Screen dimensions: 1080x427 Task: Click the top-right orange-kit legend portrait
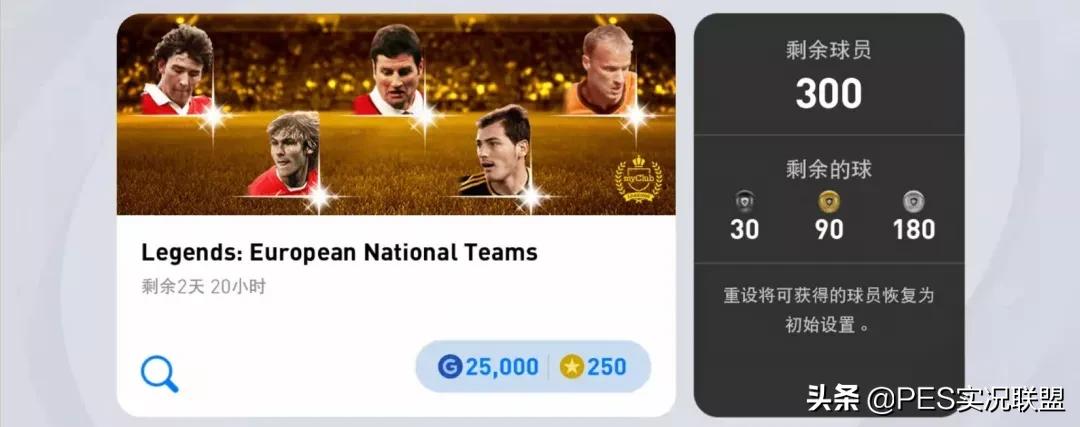[x=601, y=70]
